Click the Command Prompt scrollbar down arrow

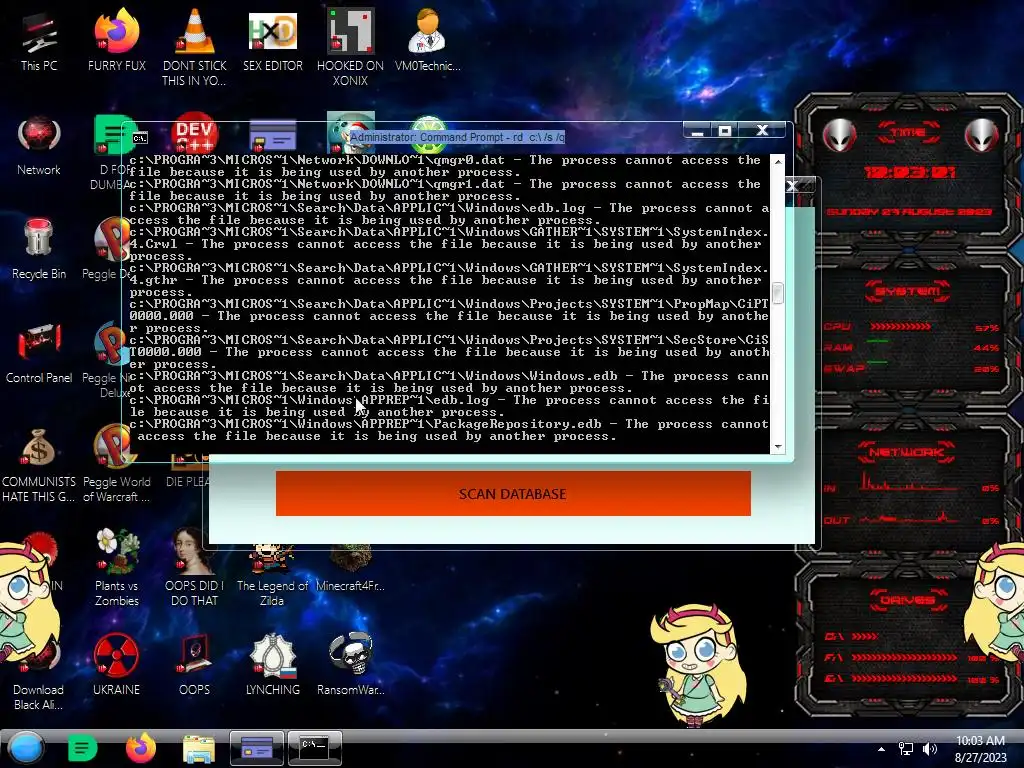[x=777, y=447]
